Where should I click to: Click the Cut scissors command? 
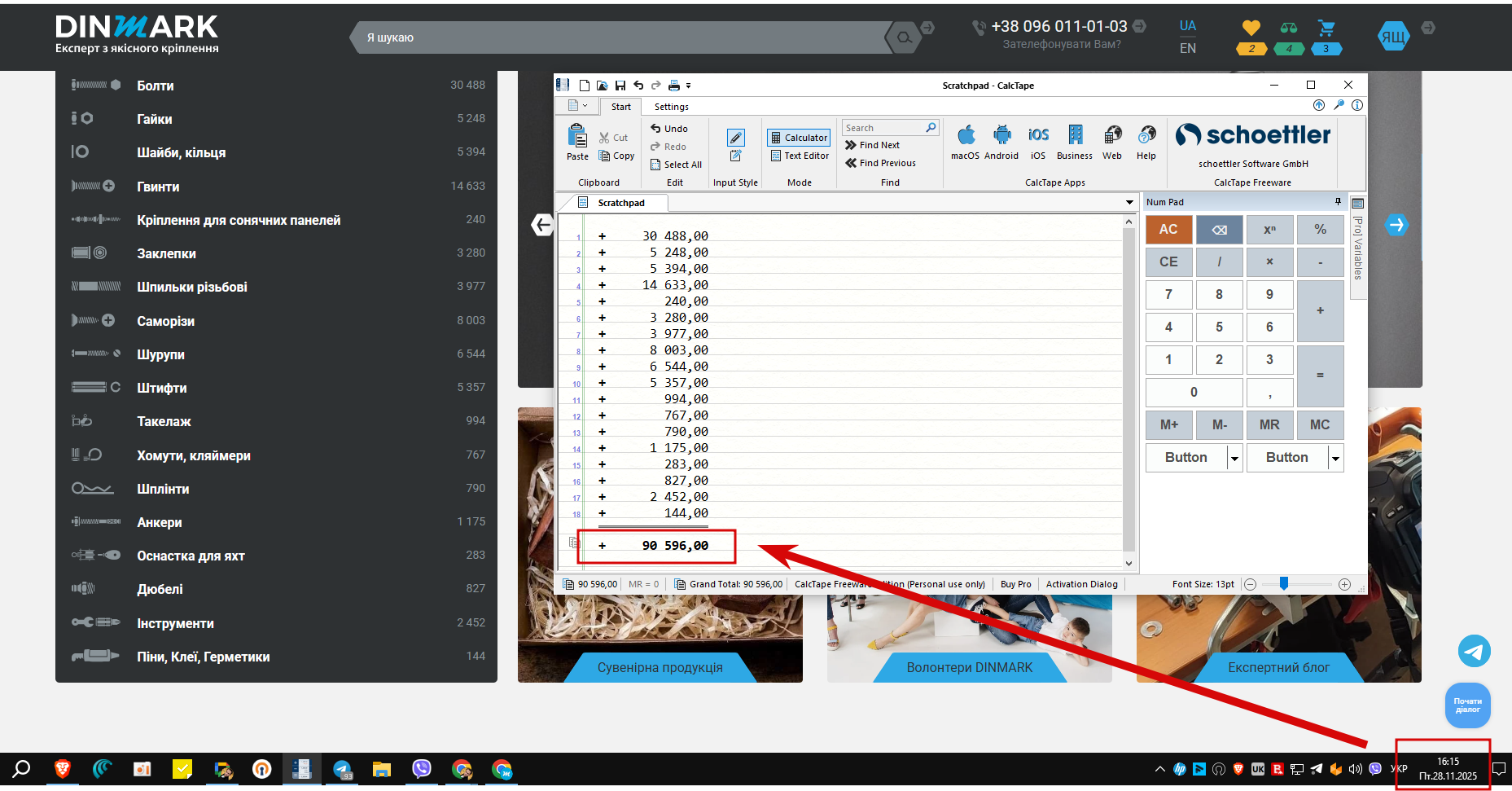click(x=614, y=138)
